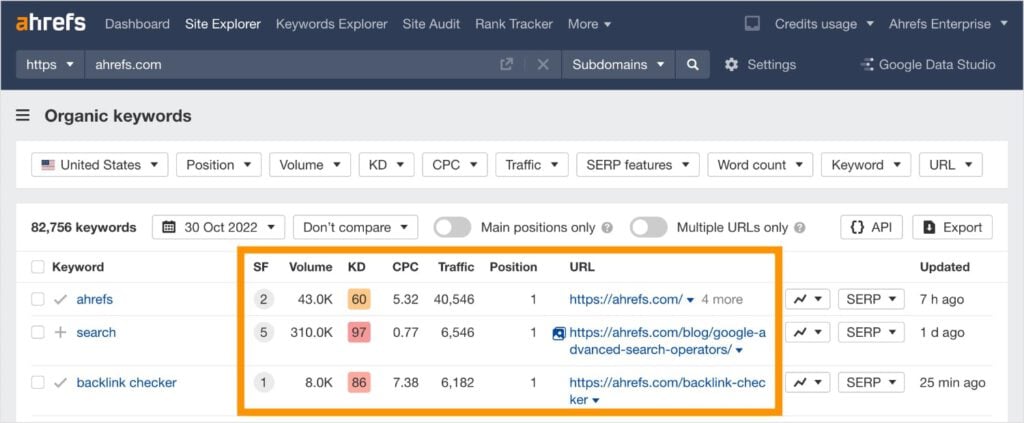Open Google Data Studio integration
This screenshot has height=423, width=1024.
928,65
